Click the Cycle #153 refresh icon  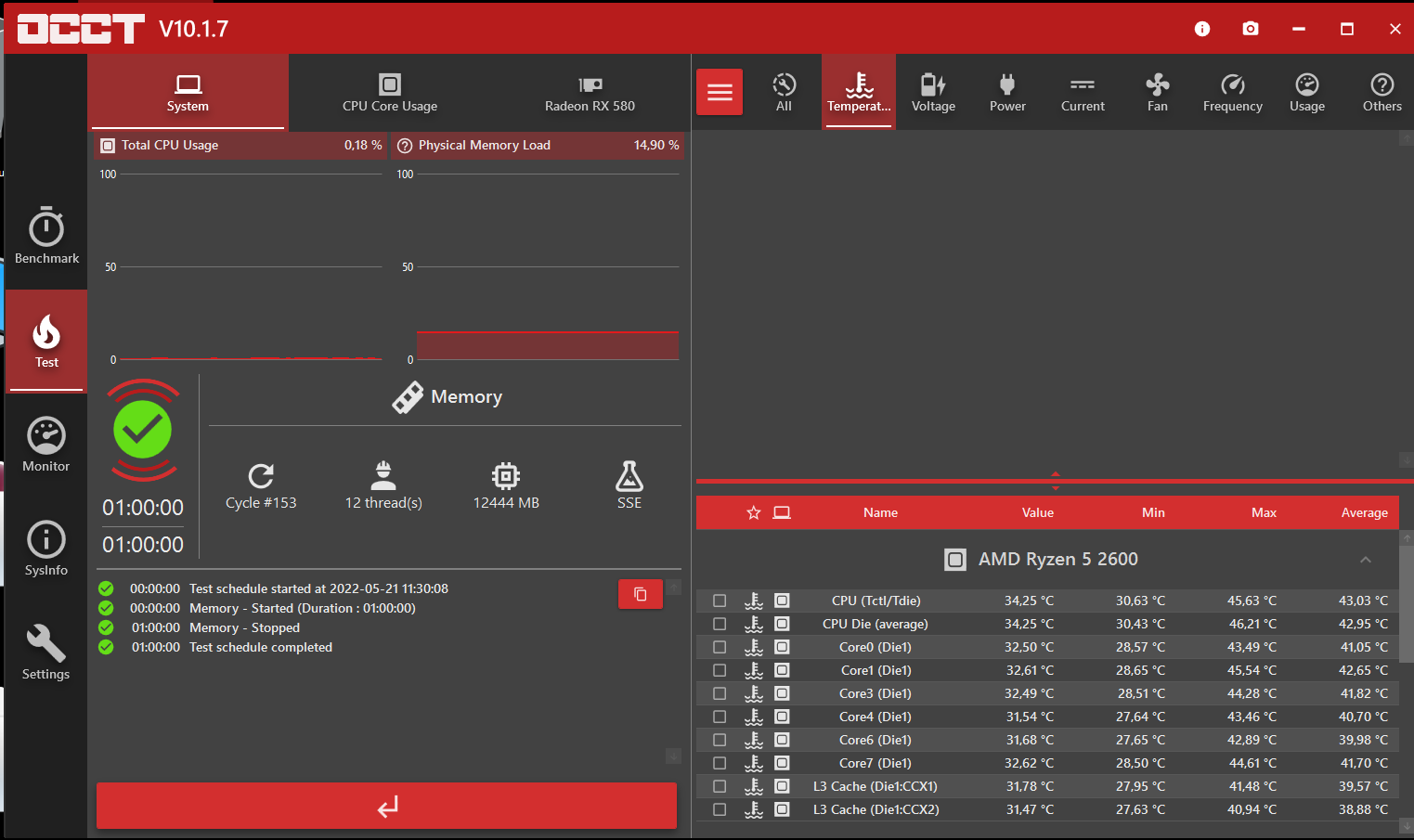261,476
